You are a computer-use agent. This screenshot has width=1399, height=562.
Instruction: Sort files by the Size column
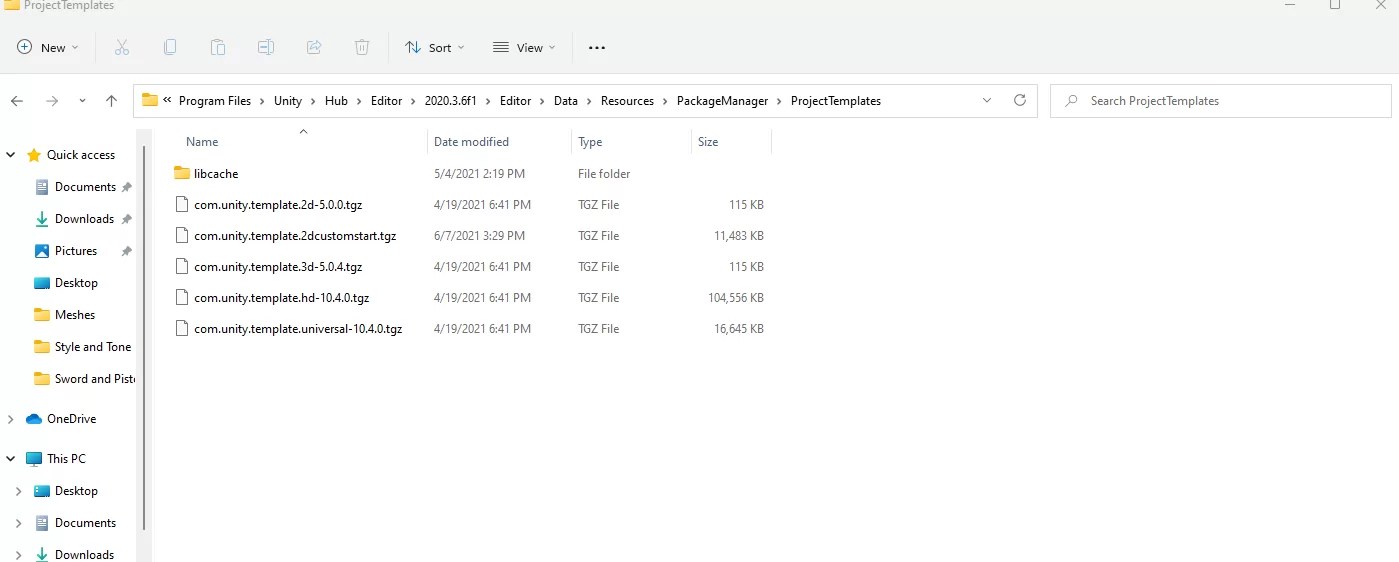(x=708, y=142)
